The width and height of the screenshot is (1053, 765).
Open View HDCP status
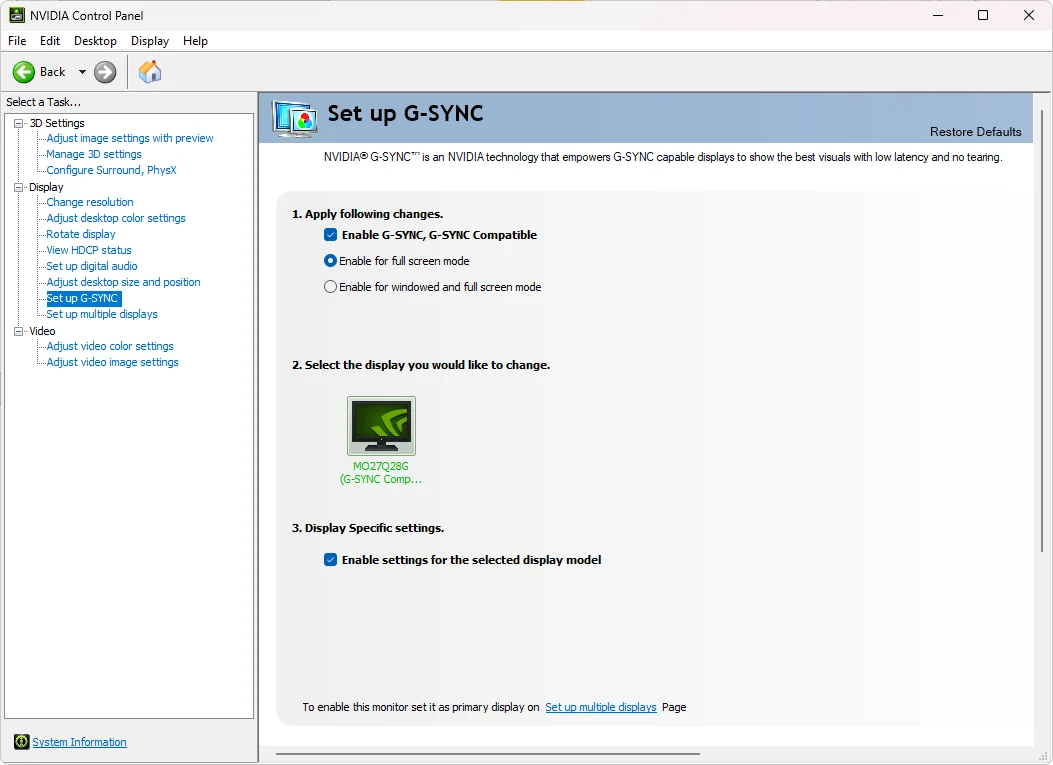pyautogui.click(x=89, y=251)
